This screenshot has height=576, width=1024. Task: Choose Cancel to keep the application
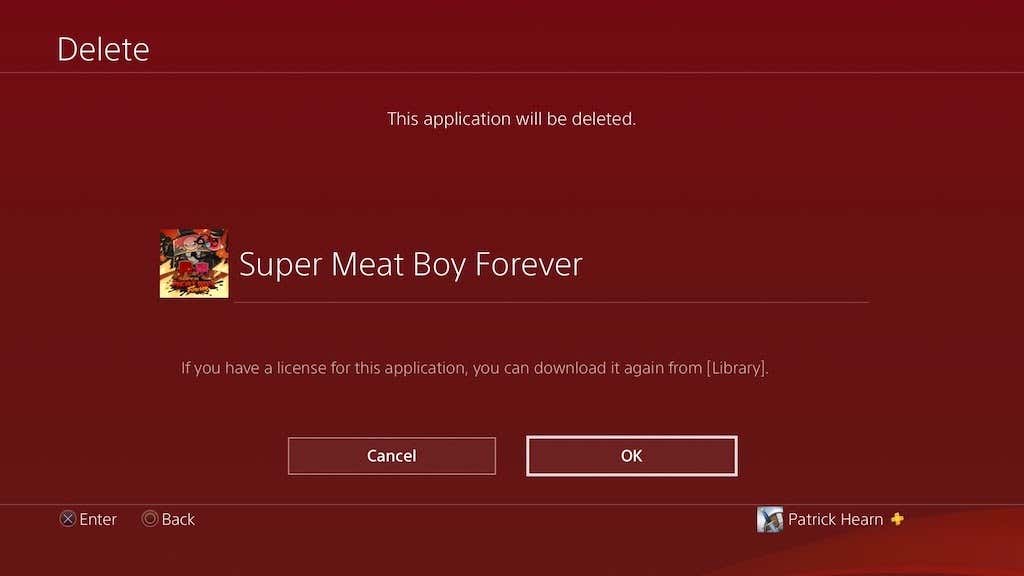392,456
